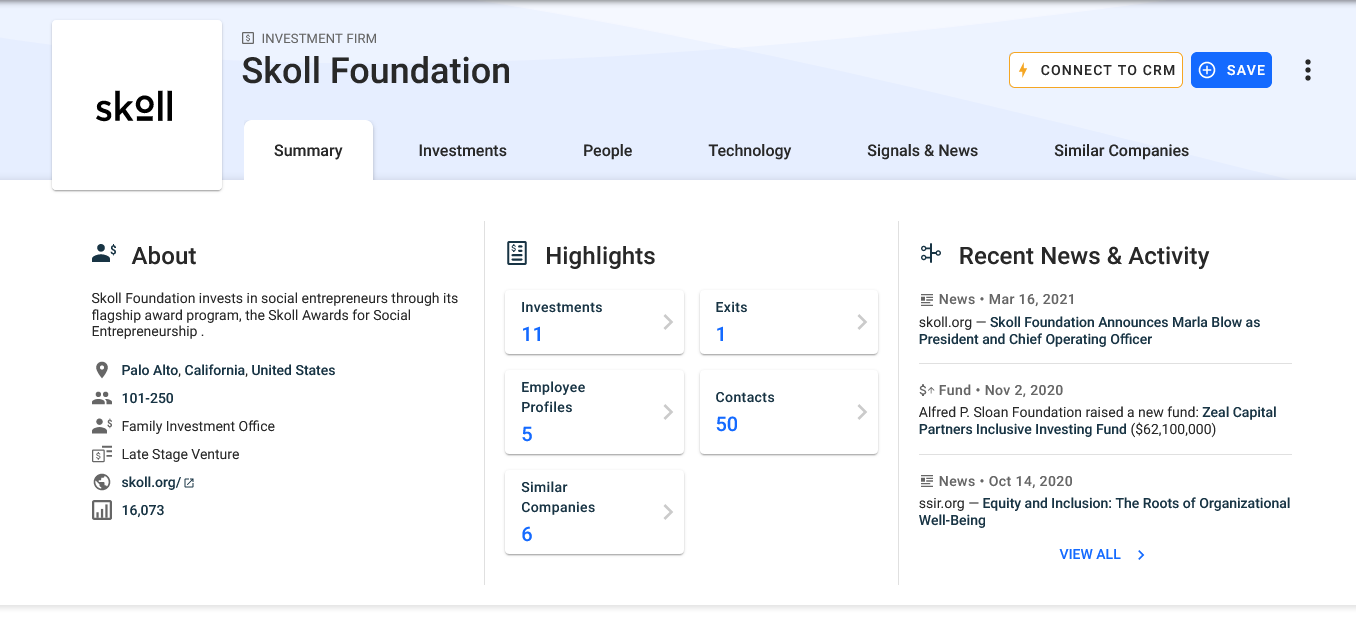This screenshot has height=625, width=1356.
Task: Click the globe website icon
Action: click(x=101, y=482)
